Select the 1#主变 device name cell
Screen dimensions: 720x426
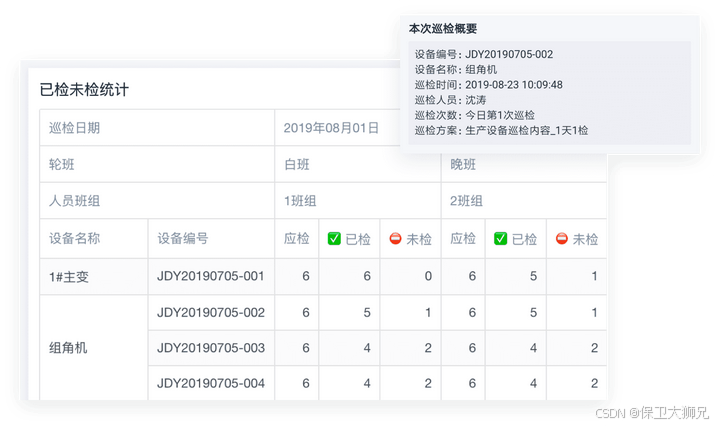tap(94, 276)
